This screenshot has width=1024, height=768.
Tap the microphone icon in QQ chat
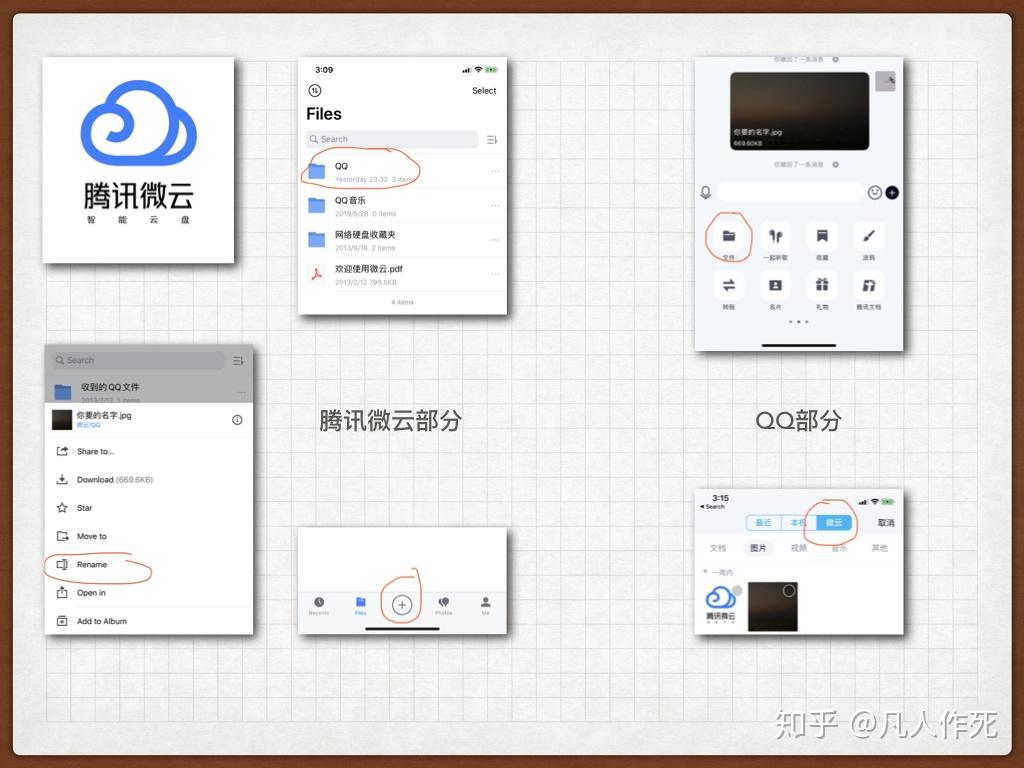click(706, 193)
